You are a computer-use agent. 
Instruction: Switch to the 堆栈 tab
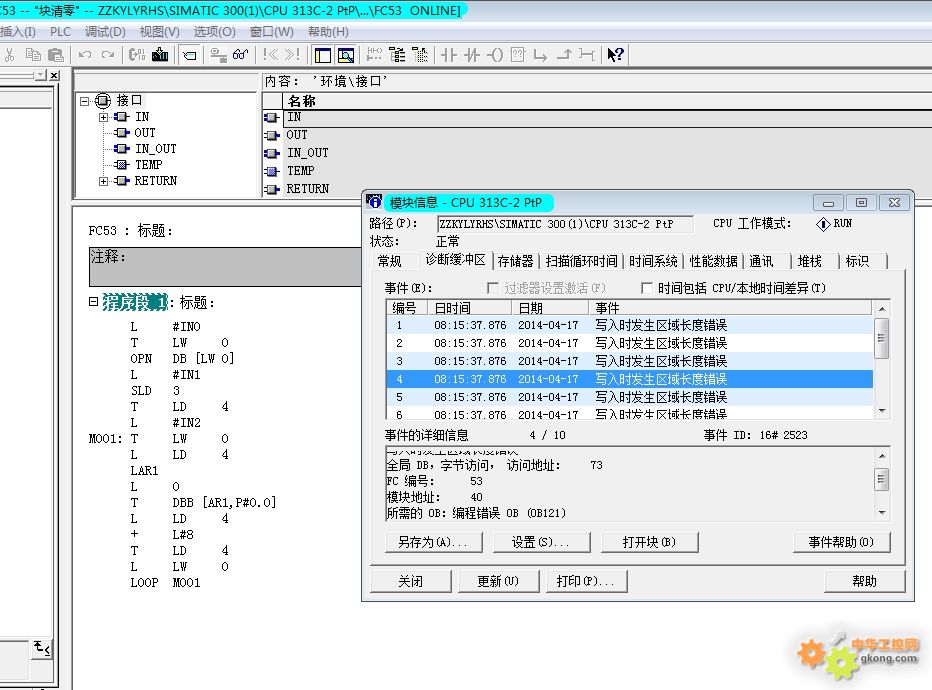[810, 261]
